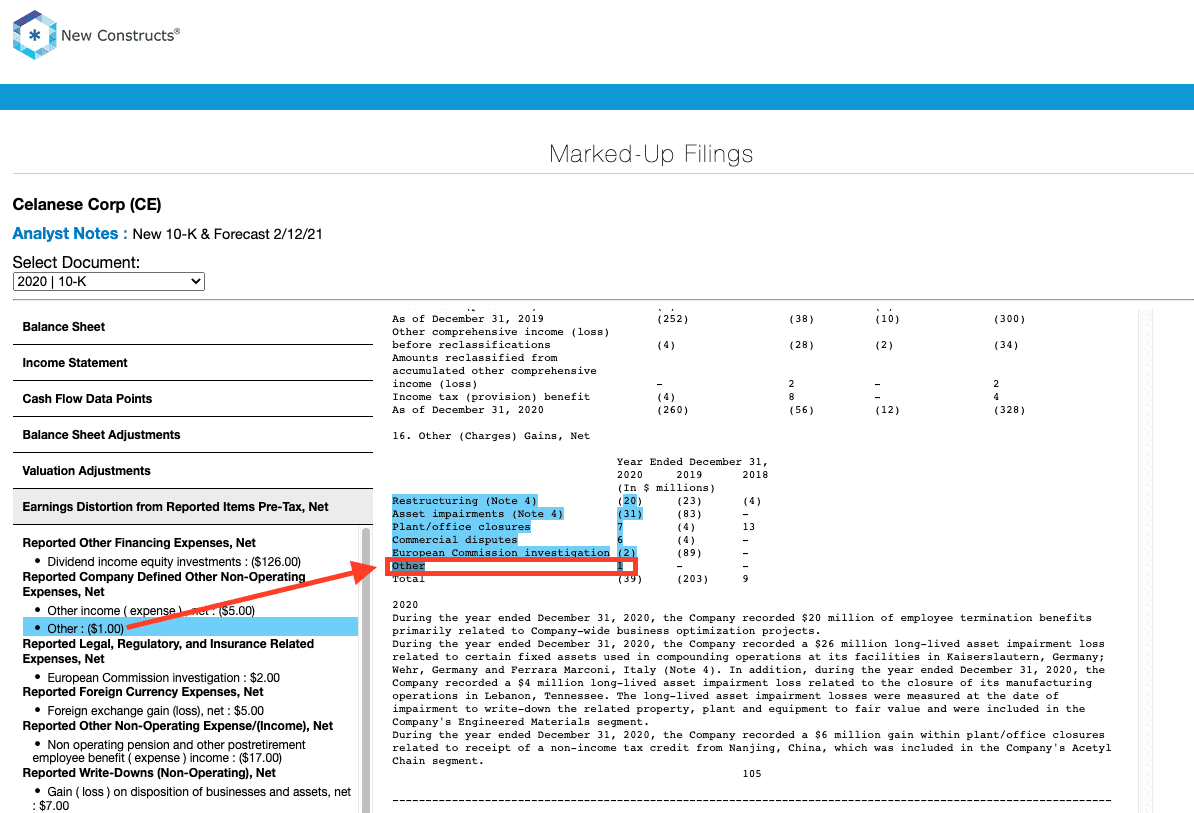Select the highlighted Other: ($1.00) item

pyautogui.click(x=190, y=627)
